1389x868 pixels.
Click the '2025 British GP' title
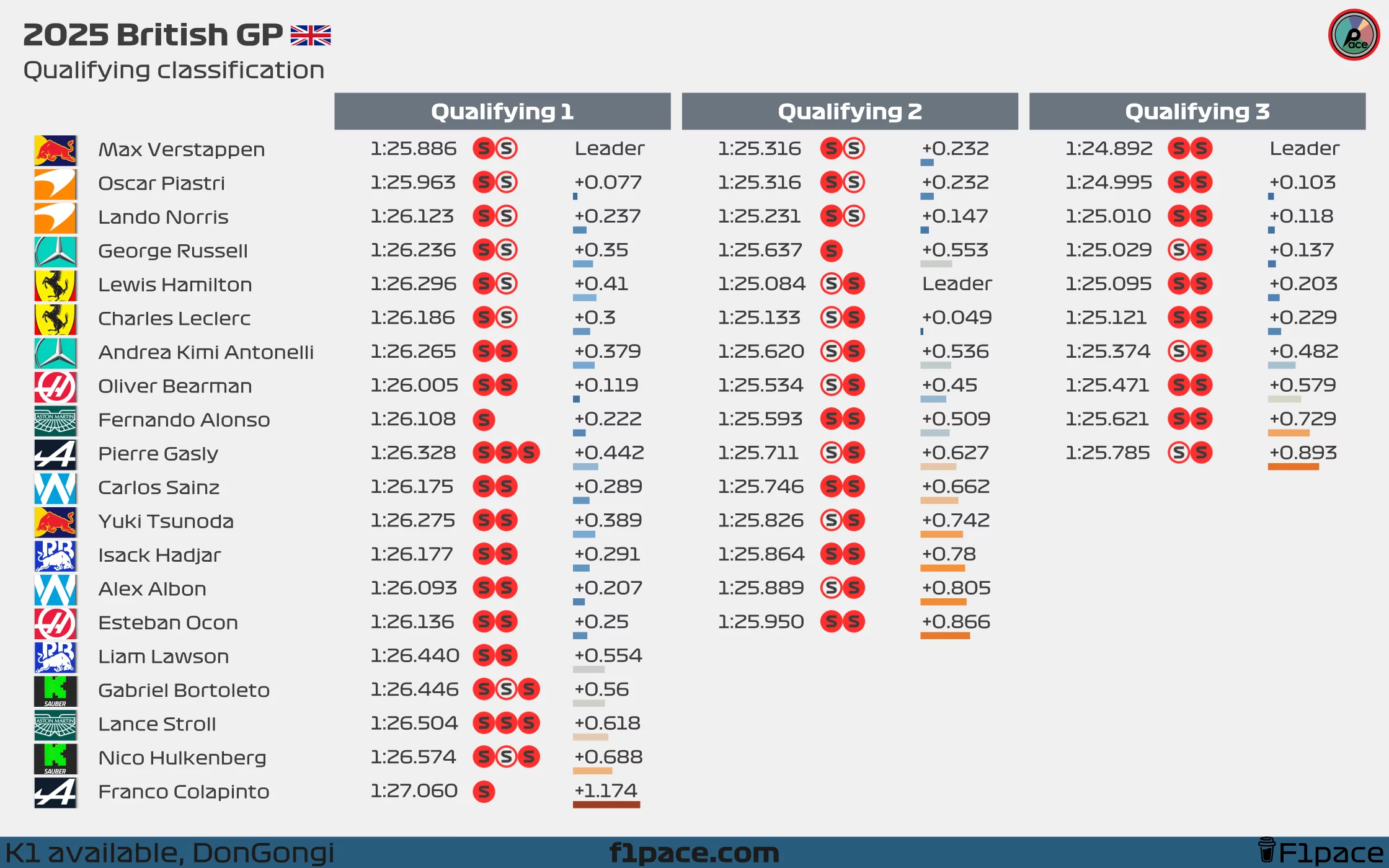(x=153, y=35)
